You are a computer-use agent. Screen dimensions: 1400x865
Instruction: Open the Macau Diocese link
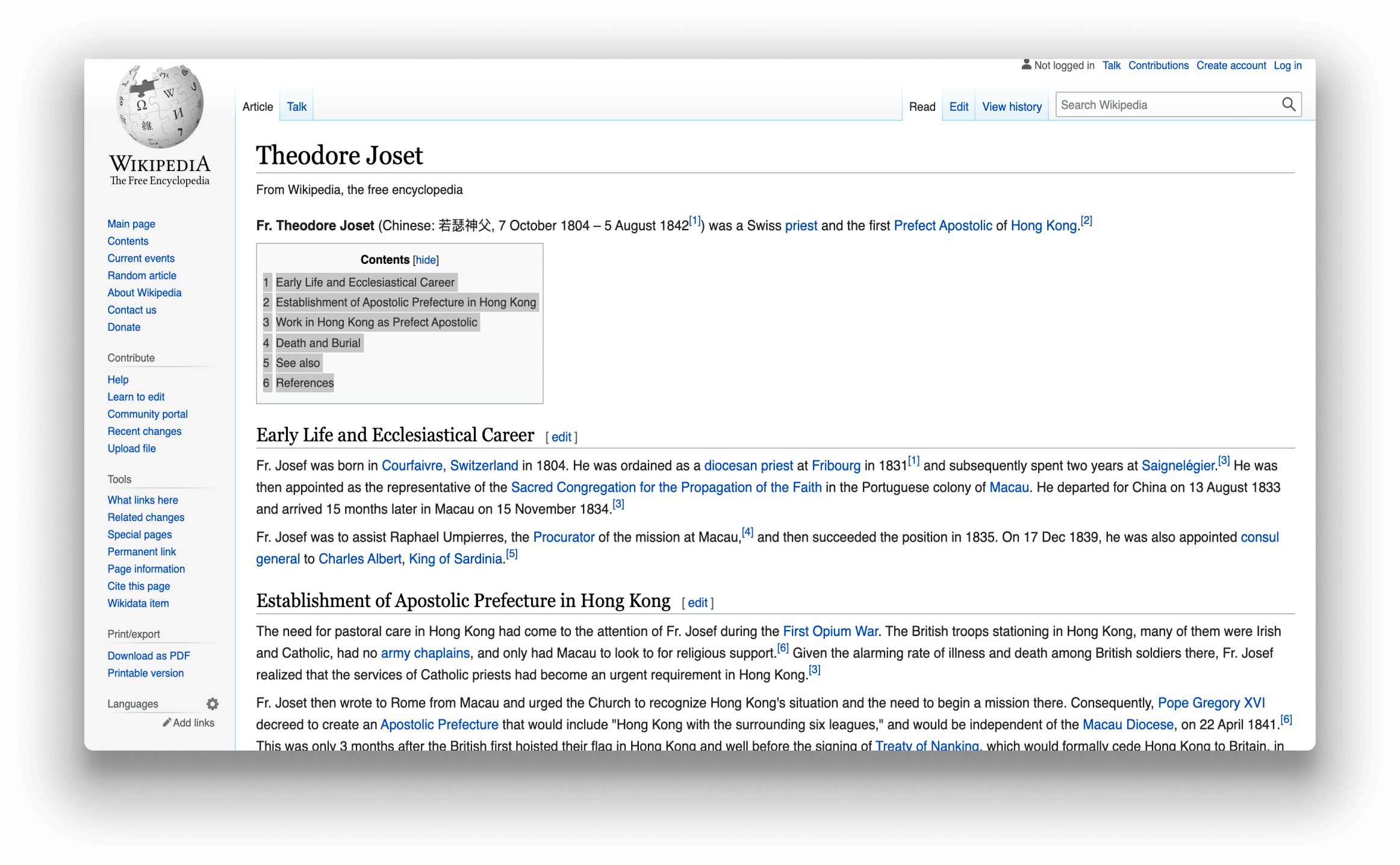1128,725
